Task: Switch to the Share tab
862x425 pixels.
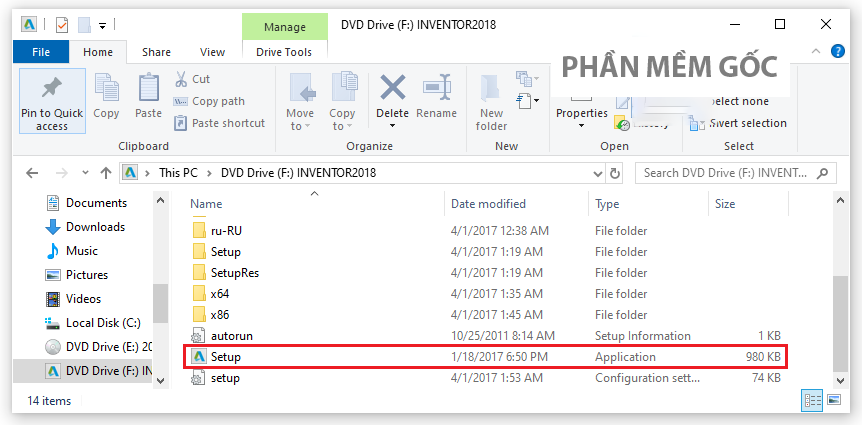Action: pyautogui.click(x=156, y=52)
